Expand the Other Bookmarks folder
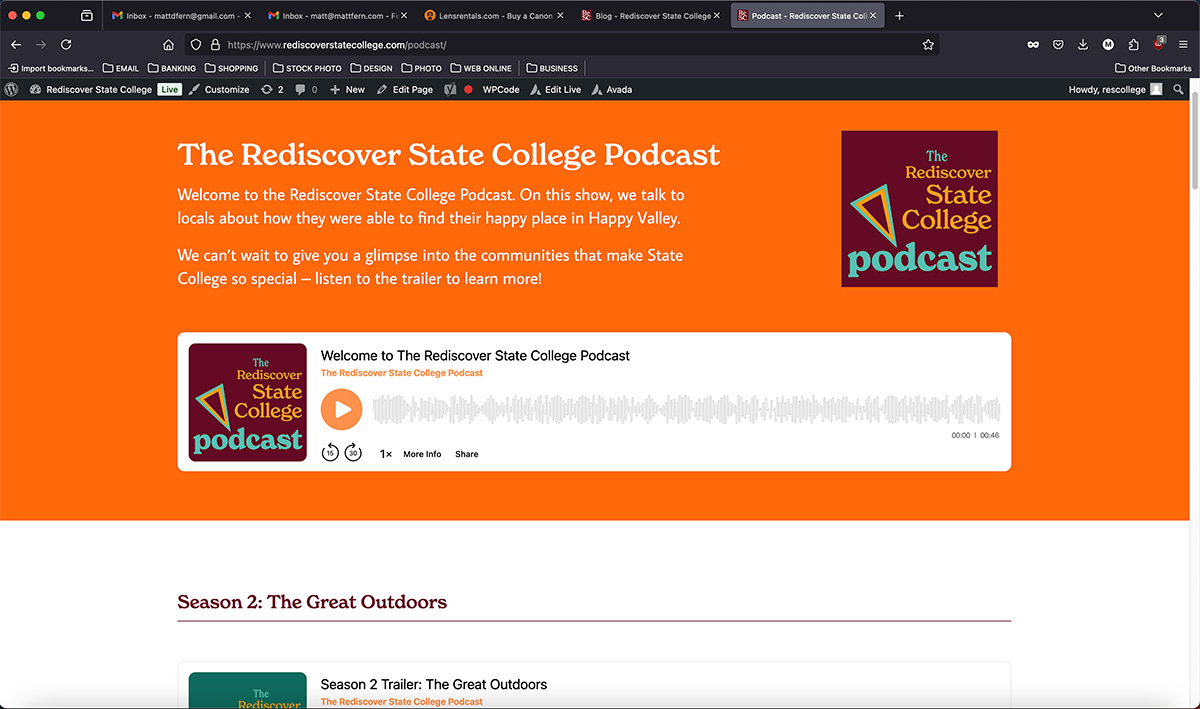 pos(1153,68)
